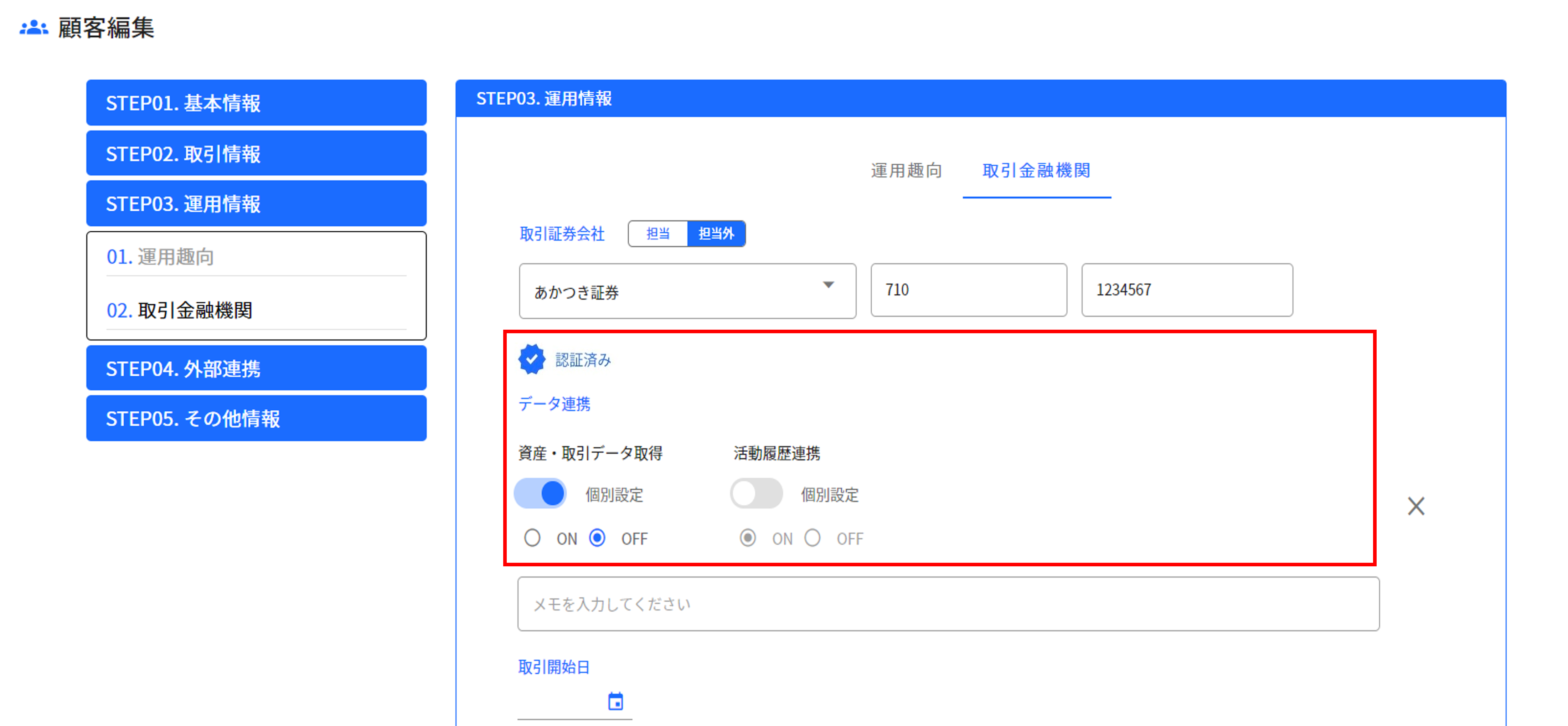1568x726 pixels.
Task: Select ON radio for 資産・取引データ取得
Action: (533, 538)
